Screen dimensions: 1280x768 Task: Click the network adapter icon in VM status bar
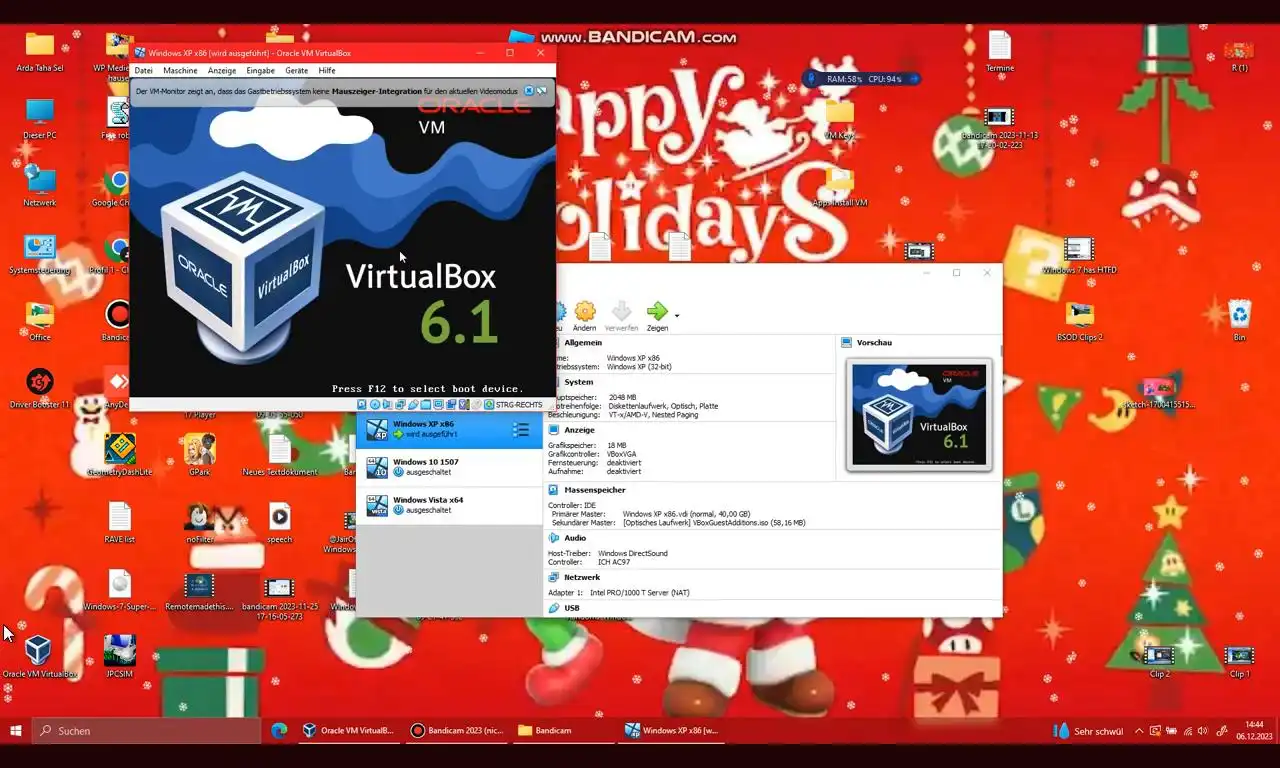click(400, 405)
